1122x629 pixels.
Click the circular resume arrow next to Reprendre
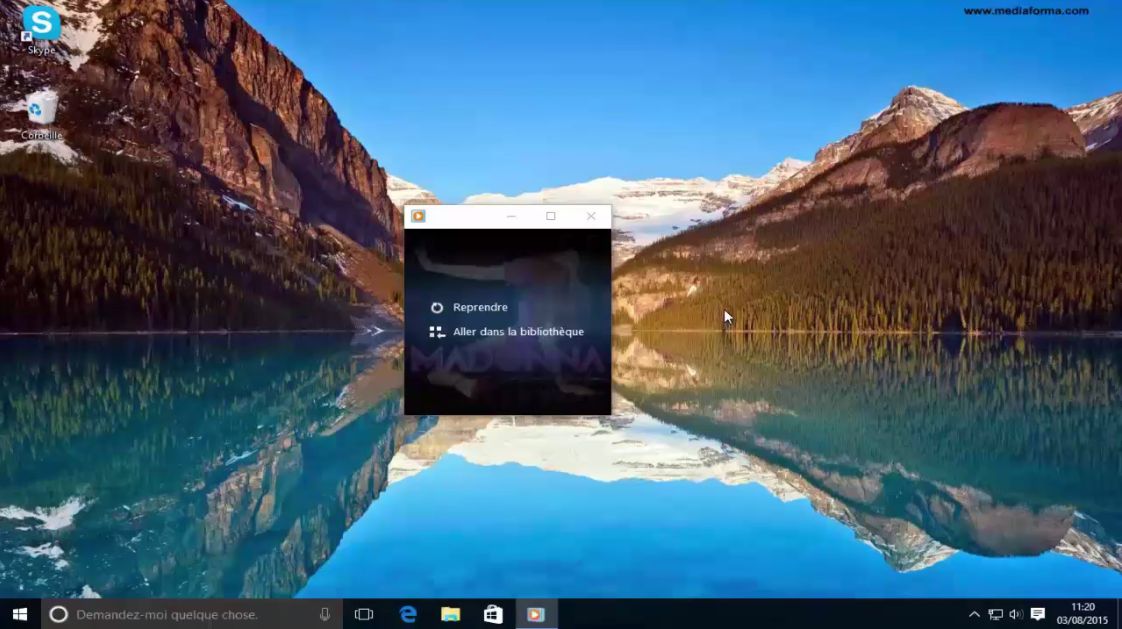(x=438, y=307)
